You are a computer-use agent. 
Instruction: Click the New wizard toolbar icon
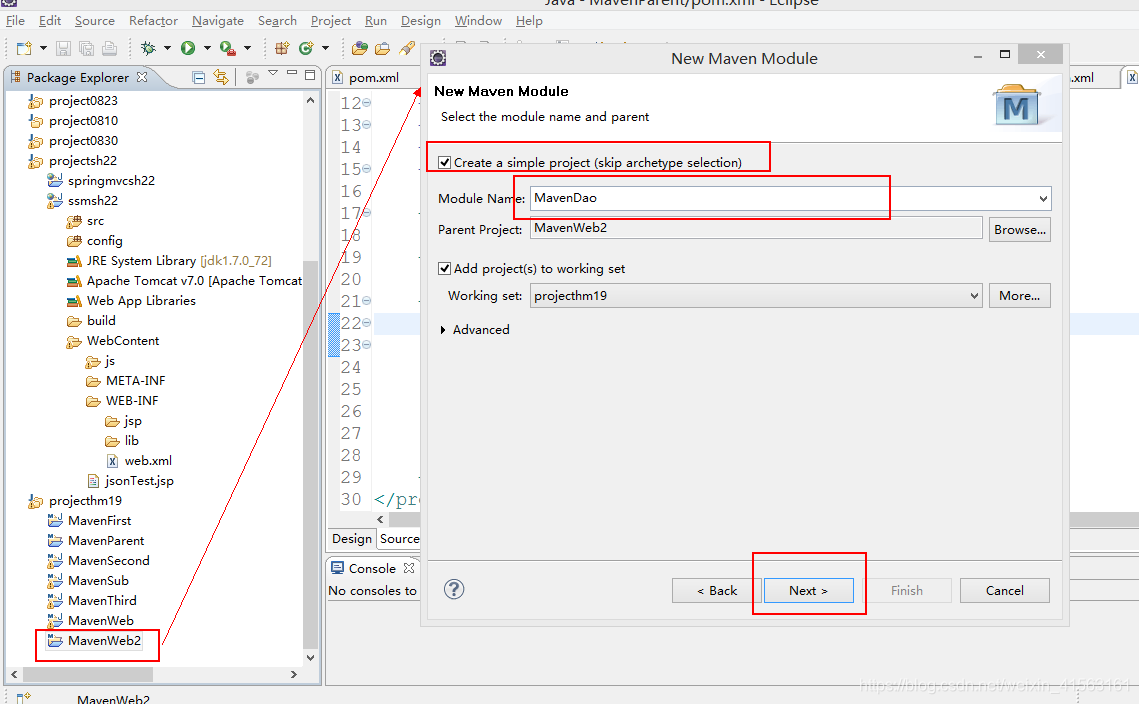(24, 48)
